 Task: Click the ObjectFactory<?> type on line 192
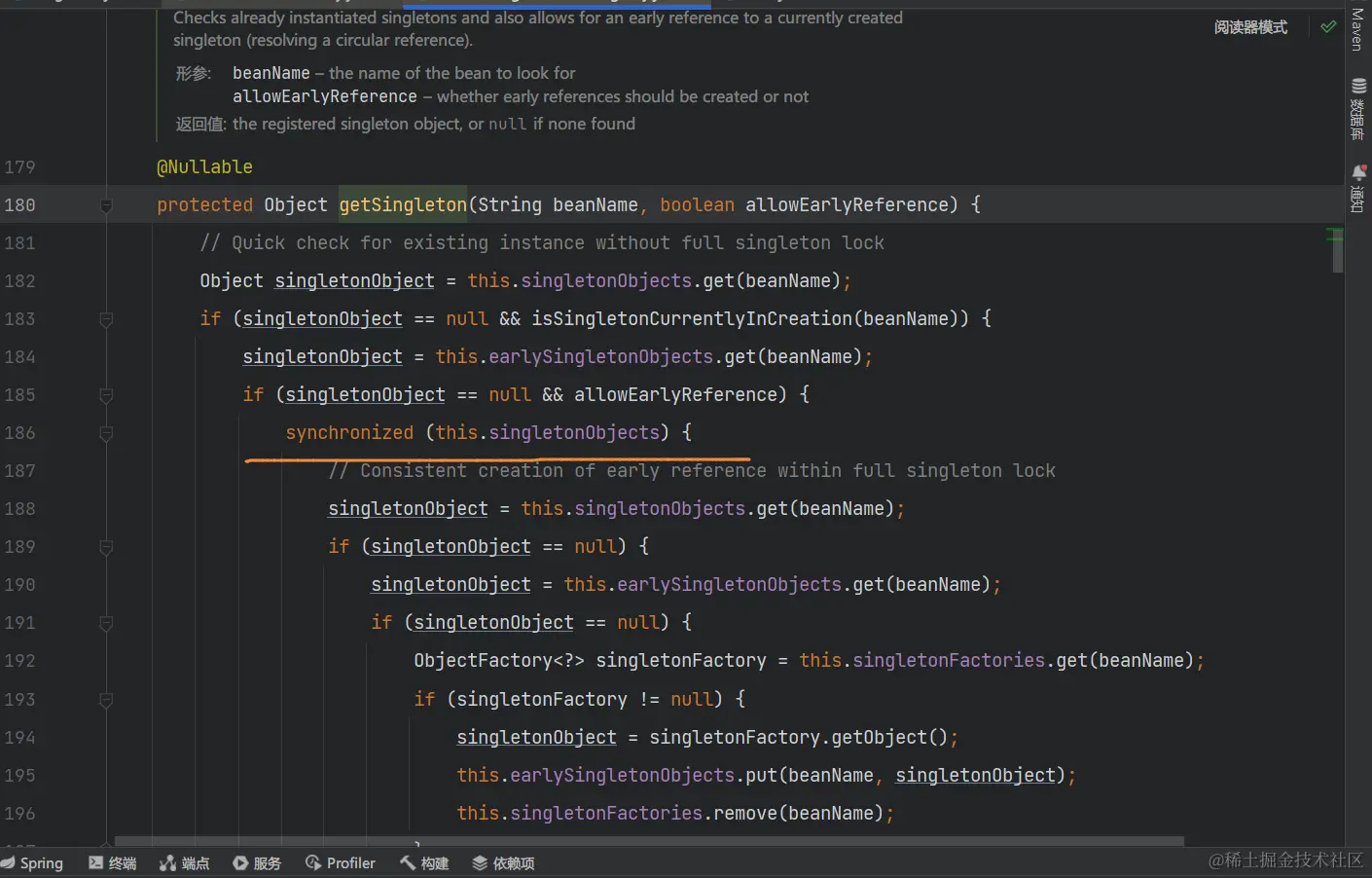(499, 661)
